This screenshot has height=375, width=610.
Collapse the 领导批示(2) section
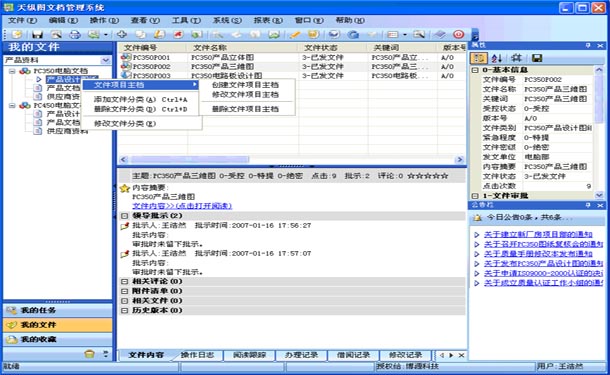[124, 216]
